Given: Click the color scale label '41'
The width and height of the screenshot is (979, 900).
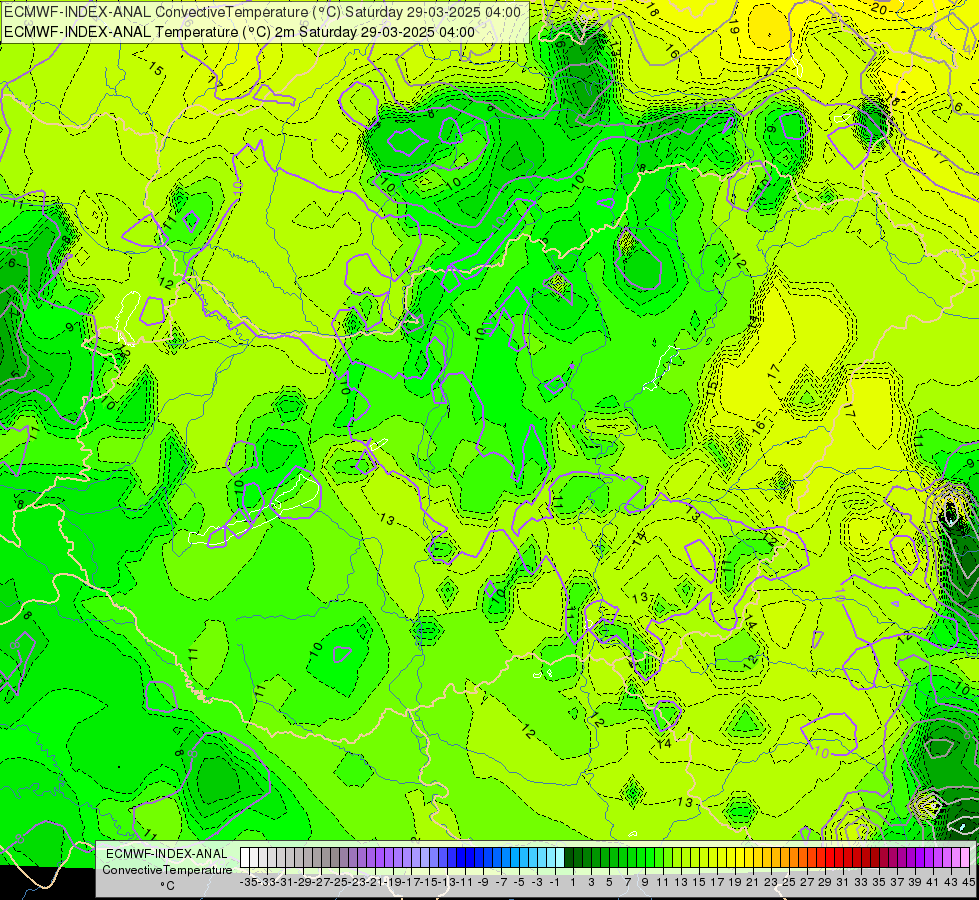Looking at the screenshot, I should [x=933, y=882].
